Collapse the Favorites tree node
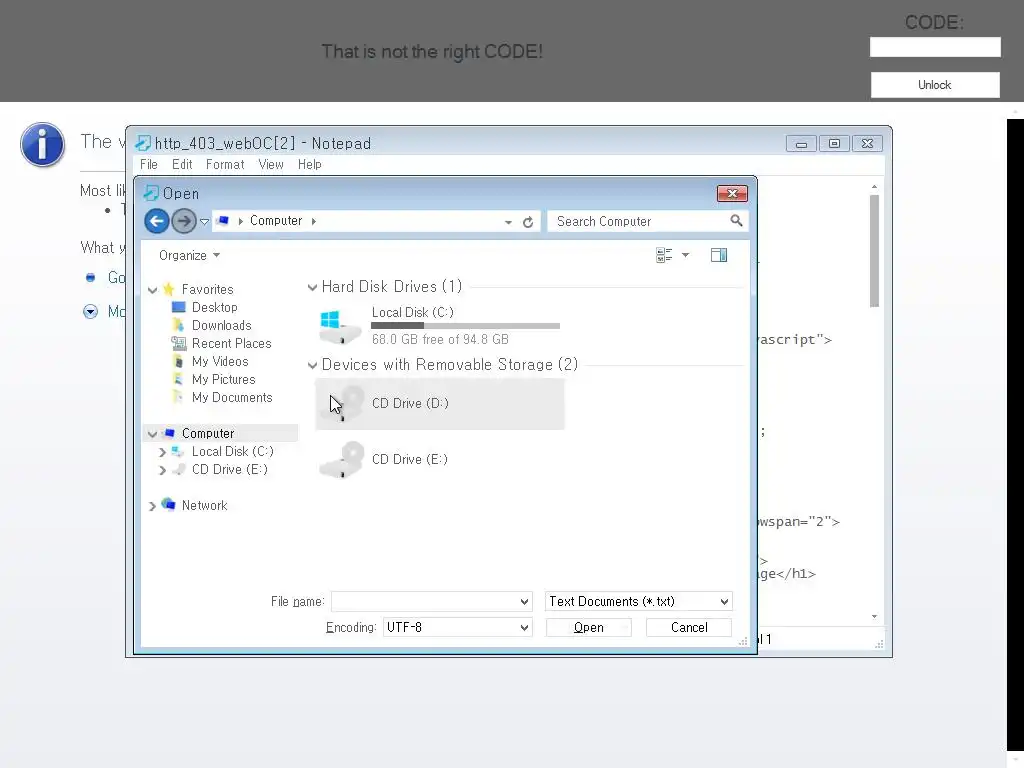This screenshot has width=1024, height=768. tap(152, 290)
